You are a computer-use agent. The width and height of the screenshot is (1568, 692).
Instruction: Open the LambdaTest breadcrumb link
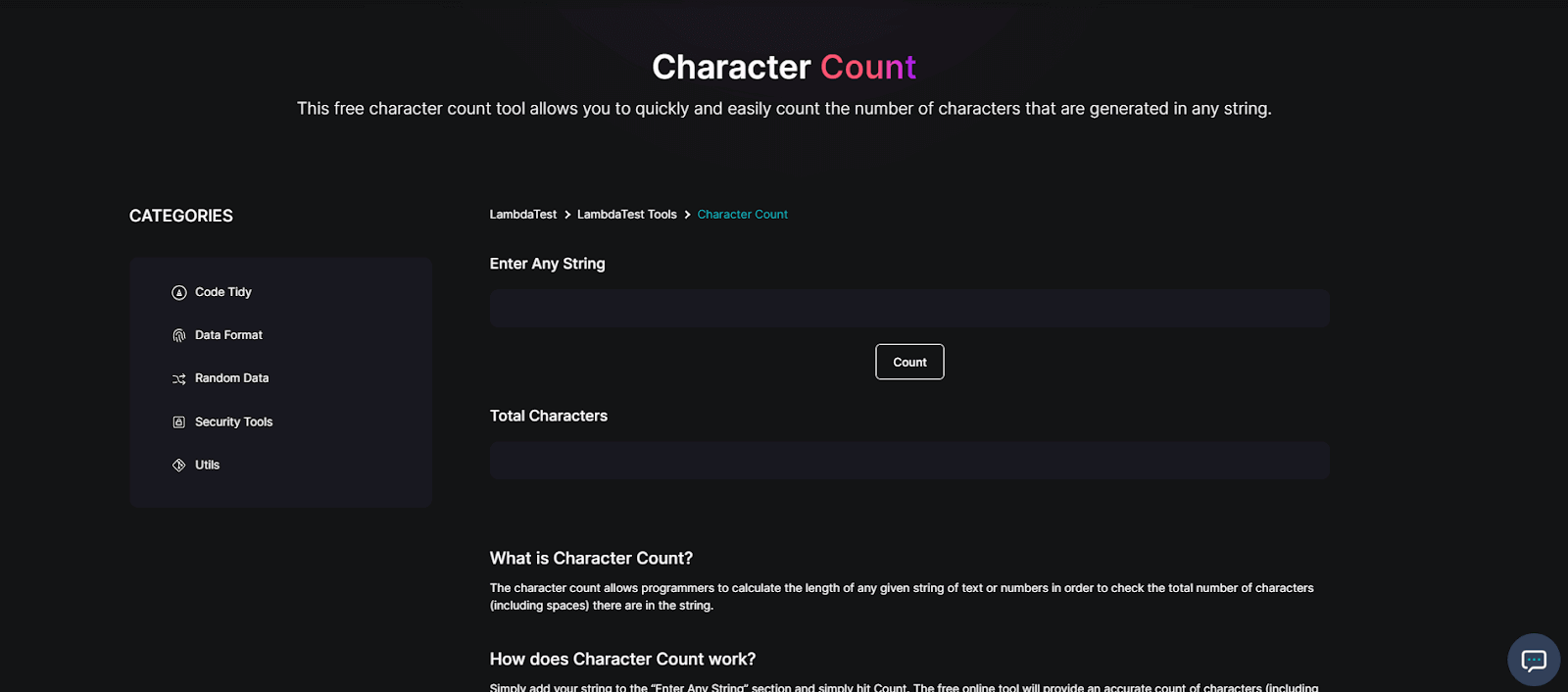point(523,214)
